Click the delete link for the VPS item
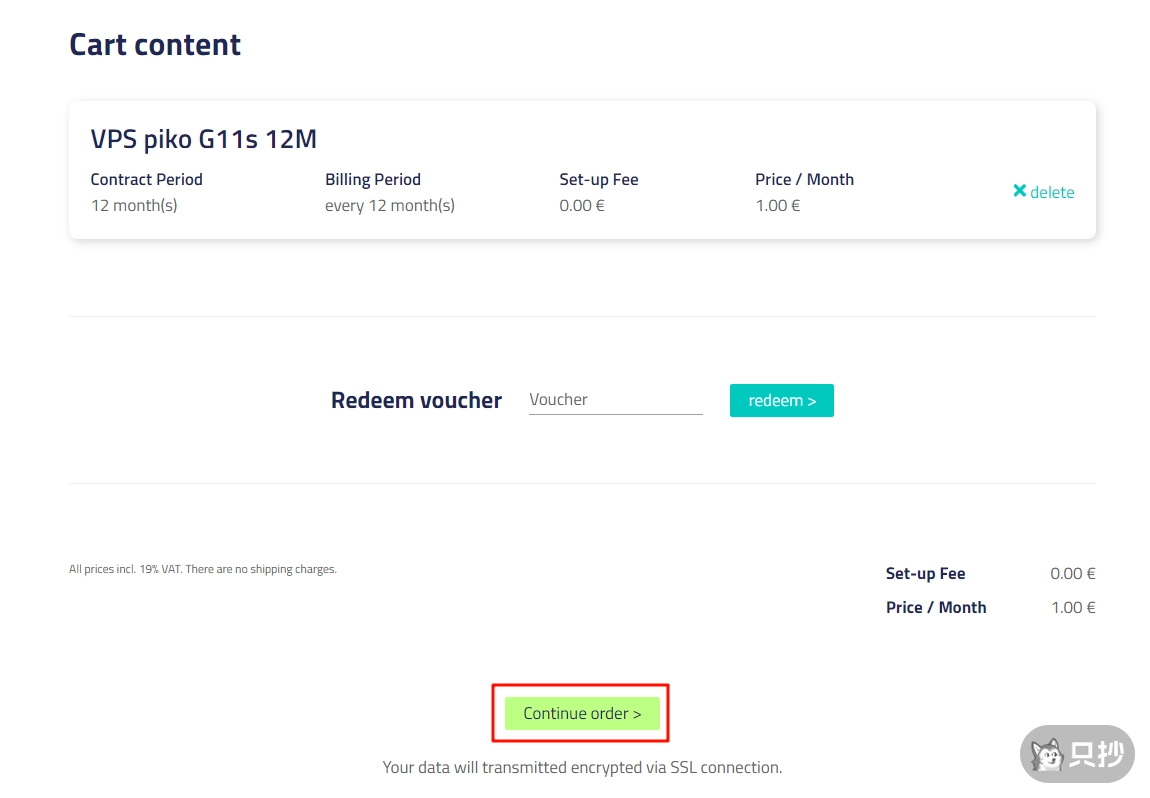 pos(1052,192)
